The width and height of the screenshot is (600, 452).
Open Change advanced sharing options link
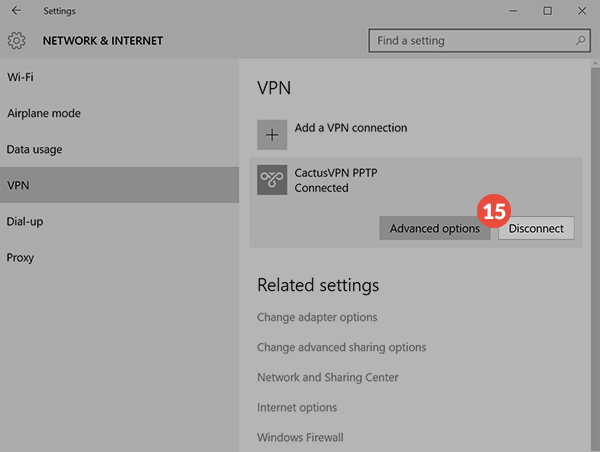(x=342, y=347)
